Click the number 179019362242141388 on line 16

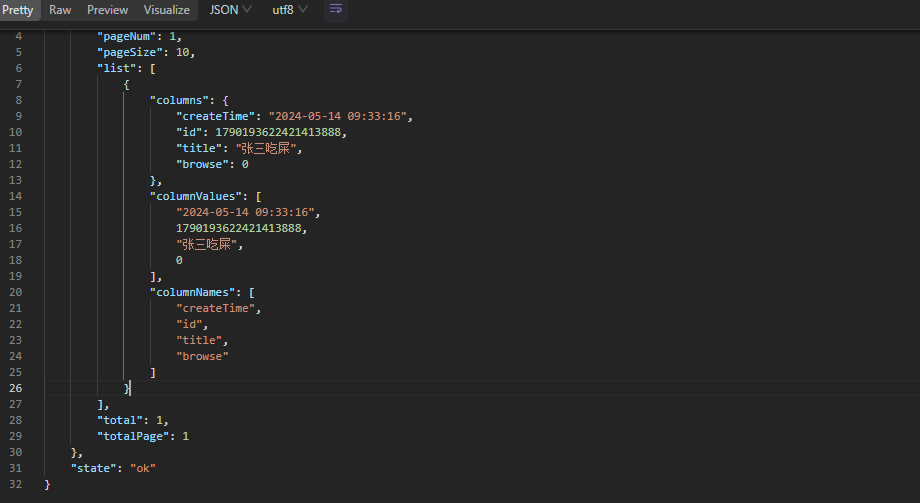click(x=238, y=228)
